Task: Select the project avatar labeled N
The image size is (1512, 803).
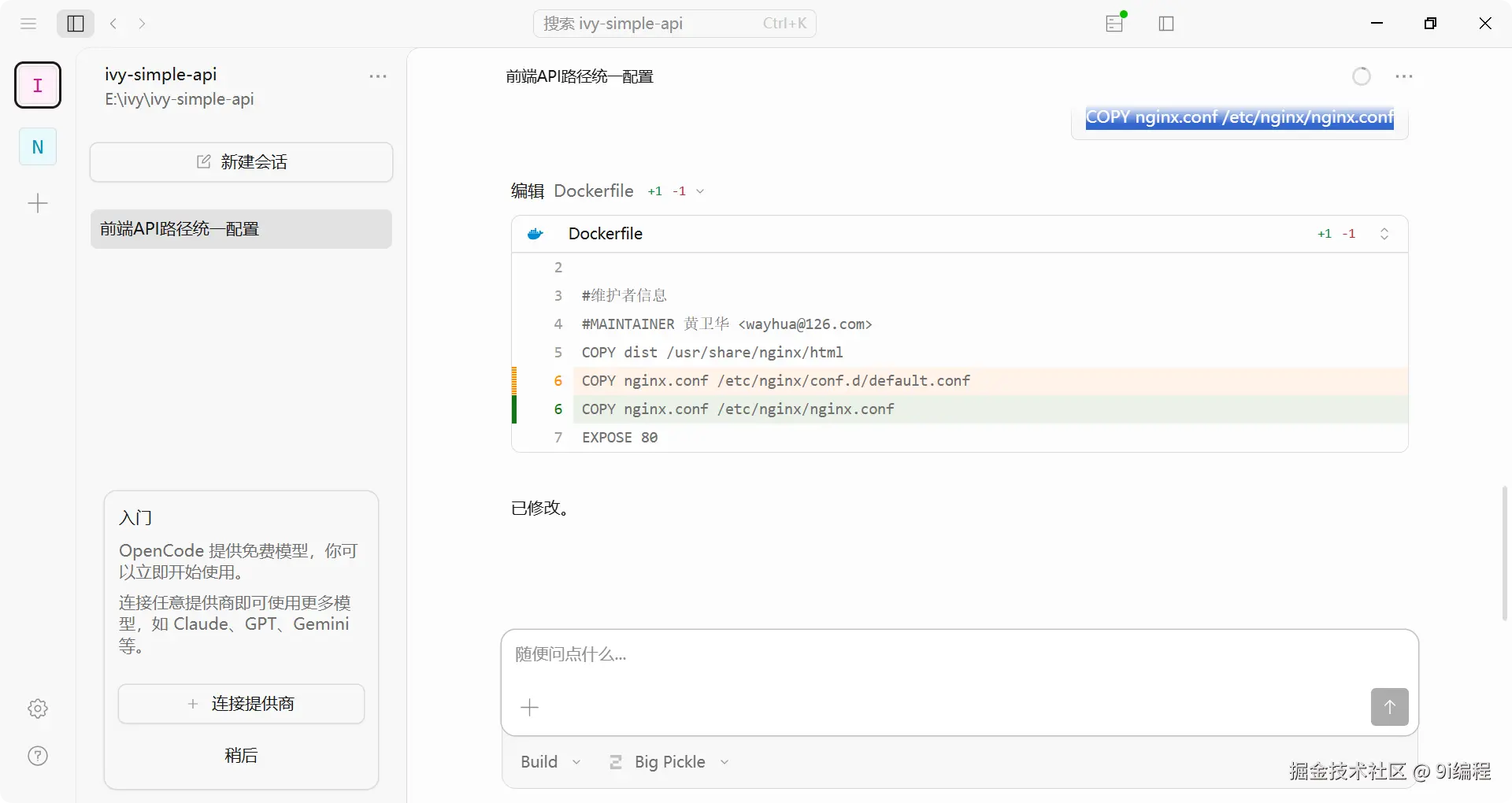Action: pyautogui.click(x=38, y=146)
